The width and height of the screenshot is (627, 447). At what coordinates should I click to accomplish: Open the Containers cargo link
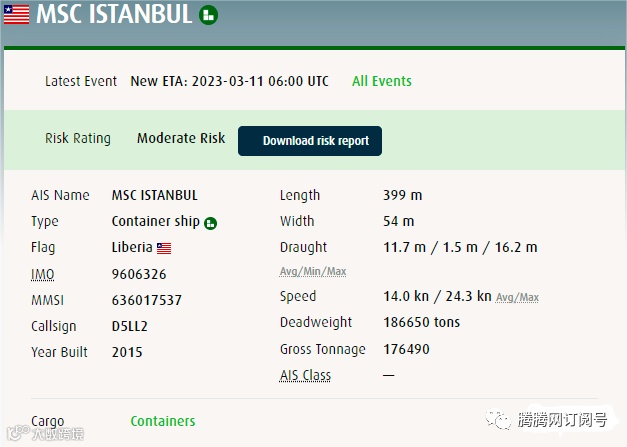tap(163, 421)
